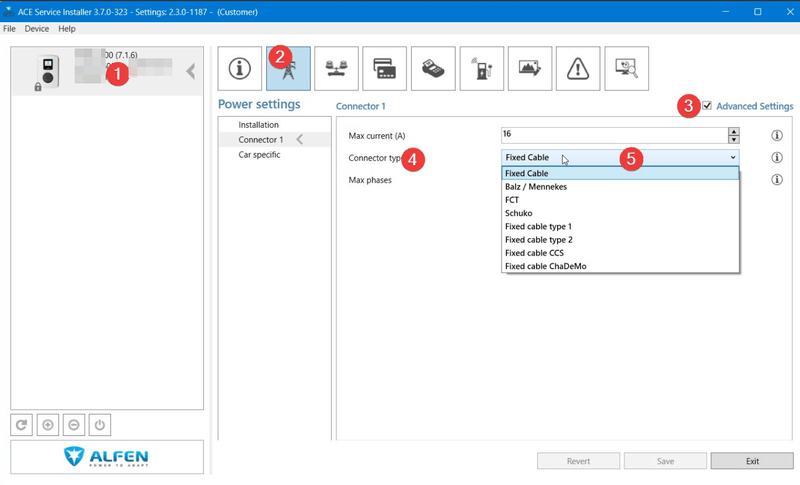Click the refresh device list button
This screenshot has width=800, height=485.
[x=21, y=425]
